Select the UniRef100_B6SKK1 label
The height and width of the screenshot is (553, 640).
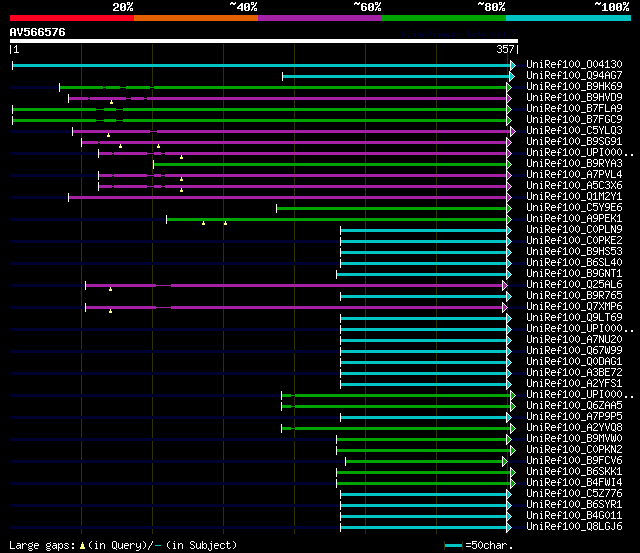point(574,472)
